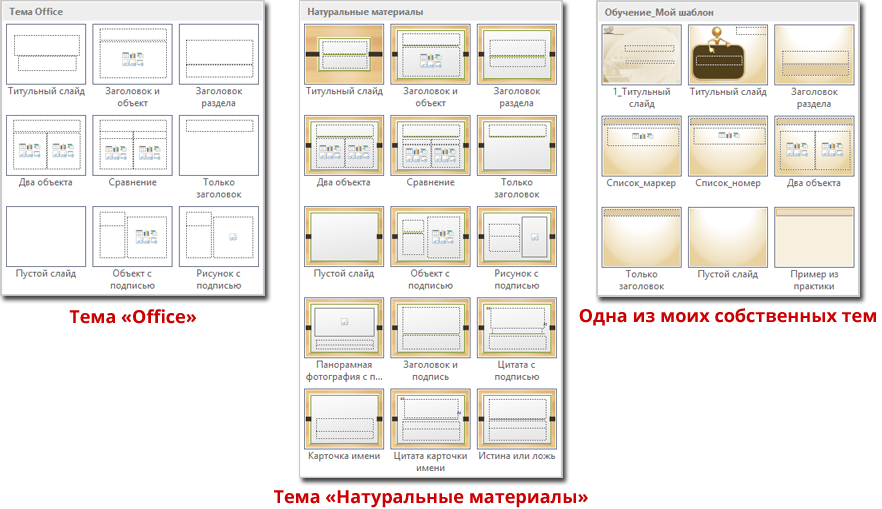Select 'Титульный слайд' in Натуральные материалы
Viewport: 882px width, 509px height.
(344, 55)
